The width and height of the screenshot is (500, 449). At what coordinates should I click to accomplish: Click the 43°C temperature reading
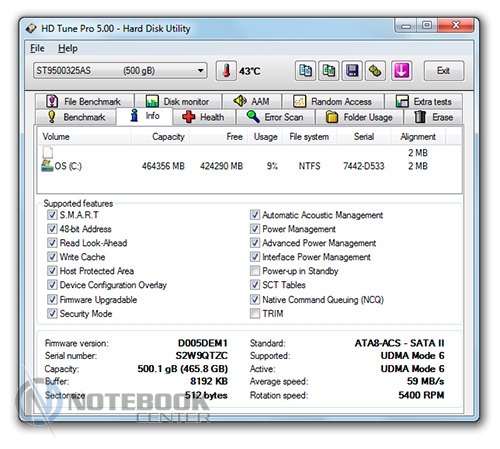coord(249,71)
